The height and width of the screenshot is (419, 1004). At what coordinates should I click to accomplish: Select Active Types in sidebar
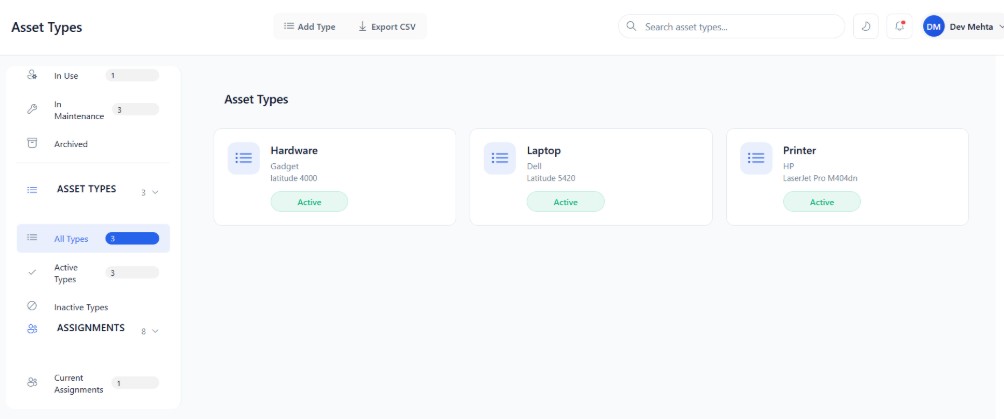(x=93, y=273)
